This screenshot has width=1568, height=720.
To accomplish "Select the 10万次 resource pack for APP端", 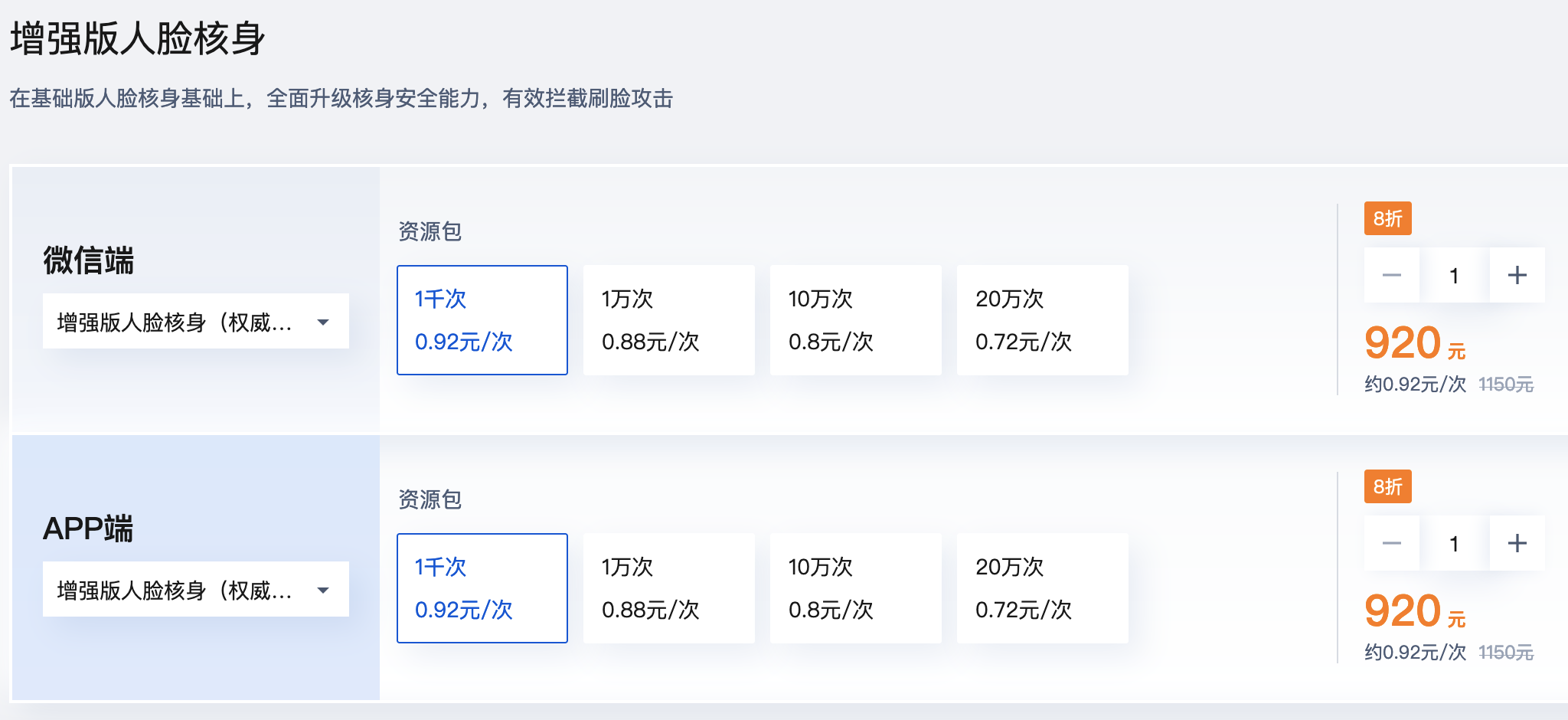I will [x=855, y=588].
